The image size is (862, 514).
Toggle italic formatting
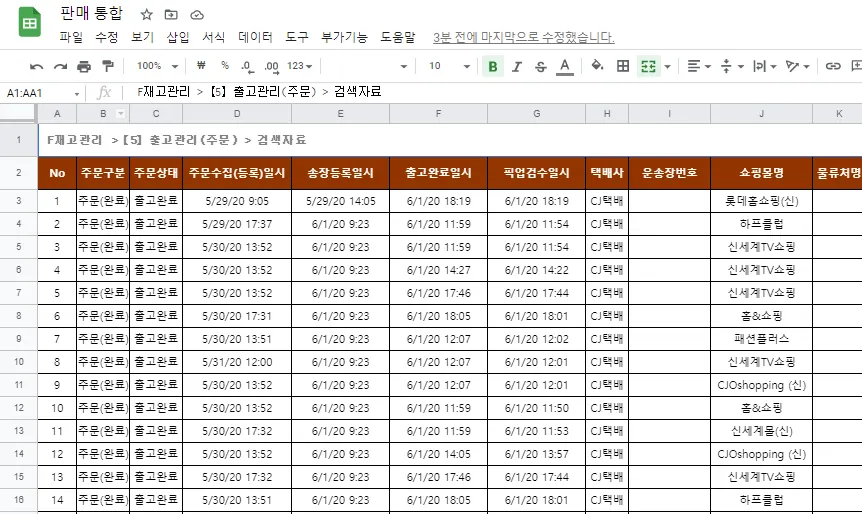click(x=517, y=67)
